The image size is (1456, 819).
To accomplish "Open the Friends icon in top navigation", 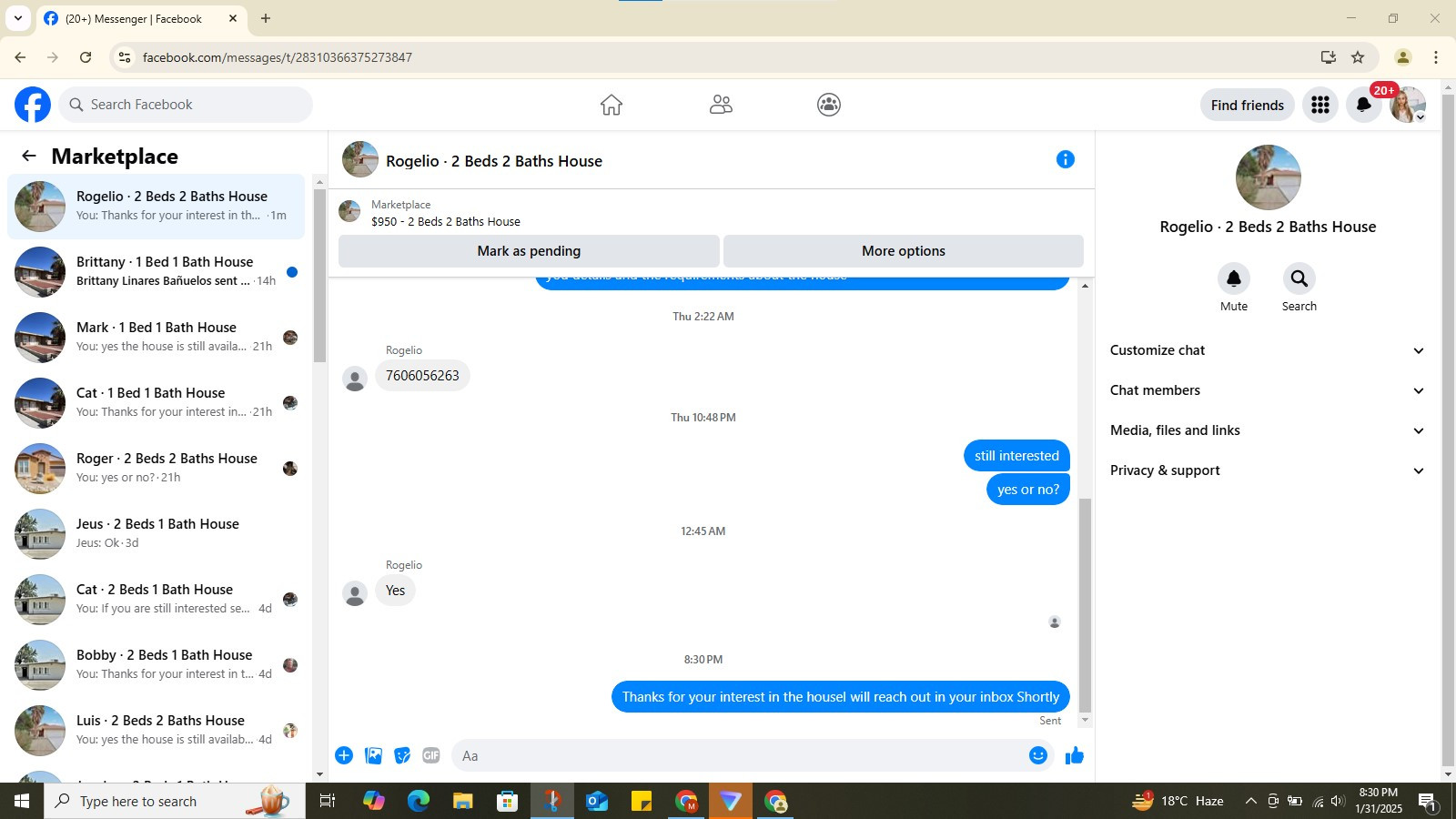I will click(721, 105).
